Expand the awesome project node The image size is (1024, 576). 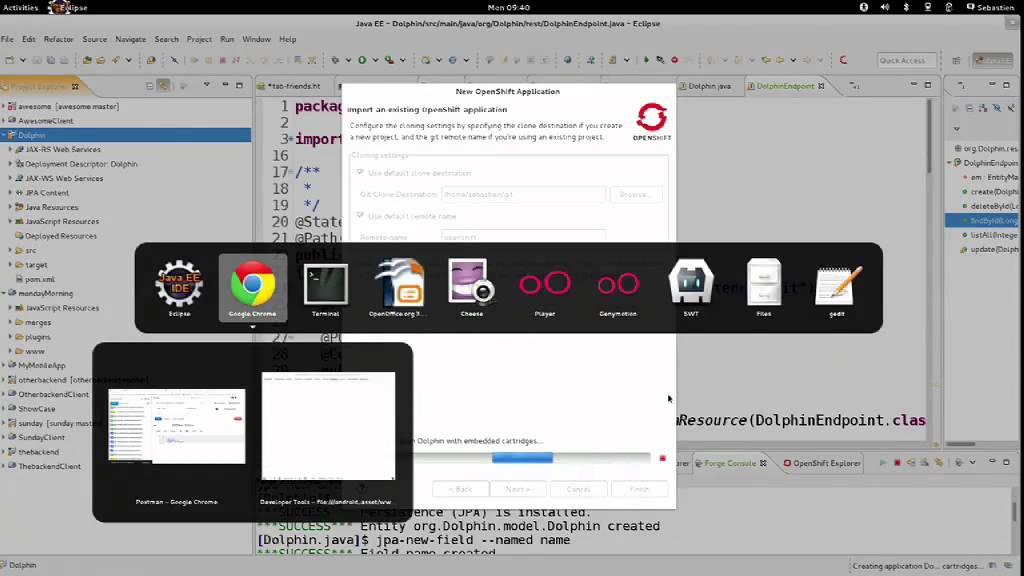[3, 106]
